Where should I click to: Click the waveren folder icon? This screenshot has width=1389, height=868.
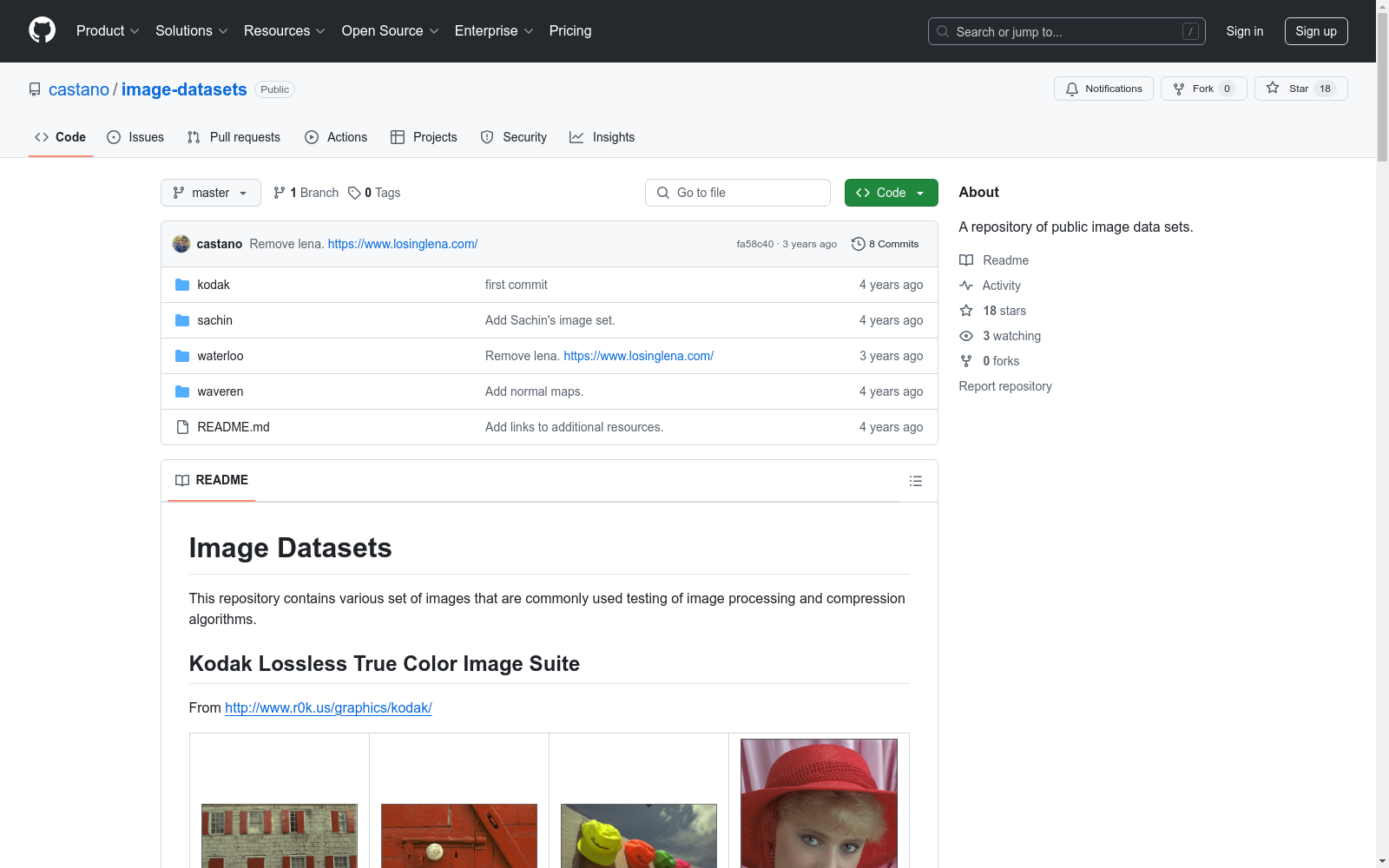(182, 391)
